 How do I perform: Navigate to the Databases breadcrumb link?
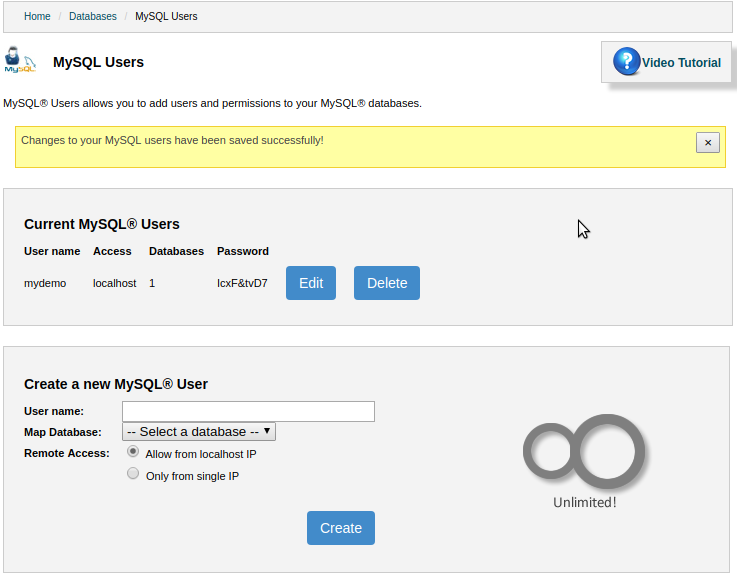[93, 16]
